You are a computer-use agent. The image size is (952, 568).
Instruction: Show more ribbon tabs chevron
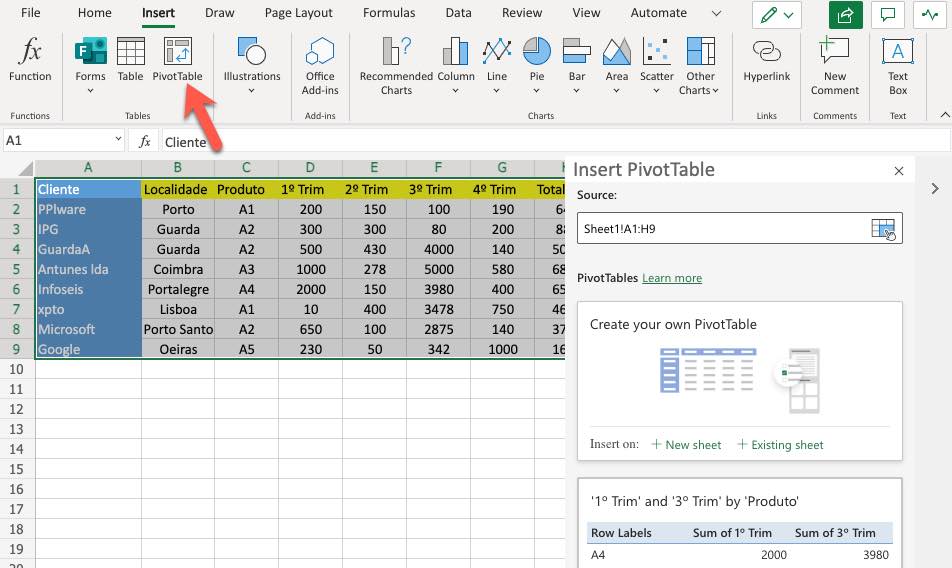716,13
